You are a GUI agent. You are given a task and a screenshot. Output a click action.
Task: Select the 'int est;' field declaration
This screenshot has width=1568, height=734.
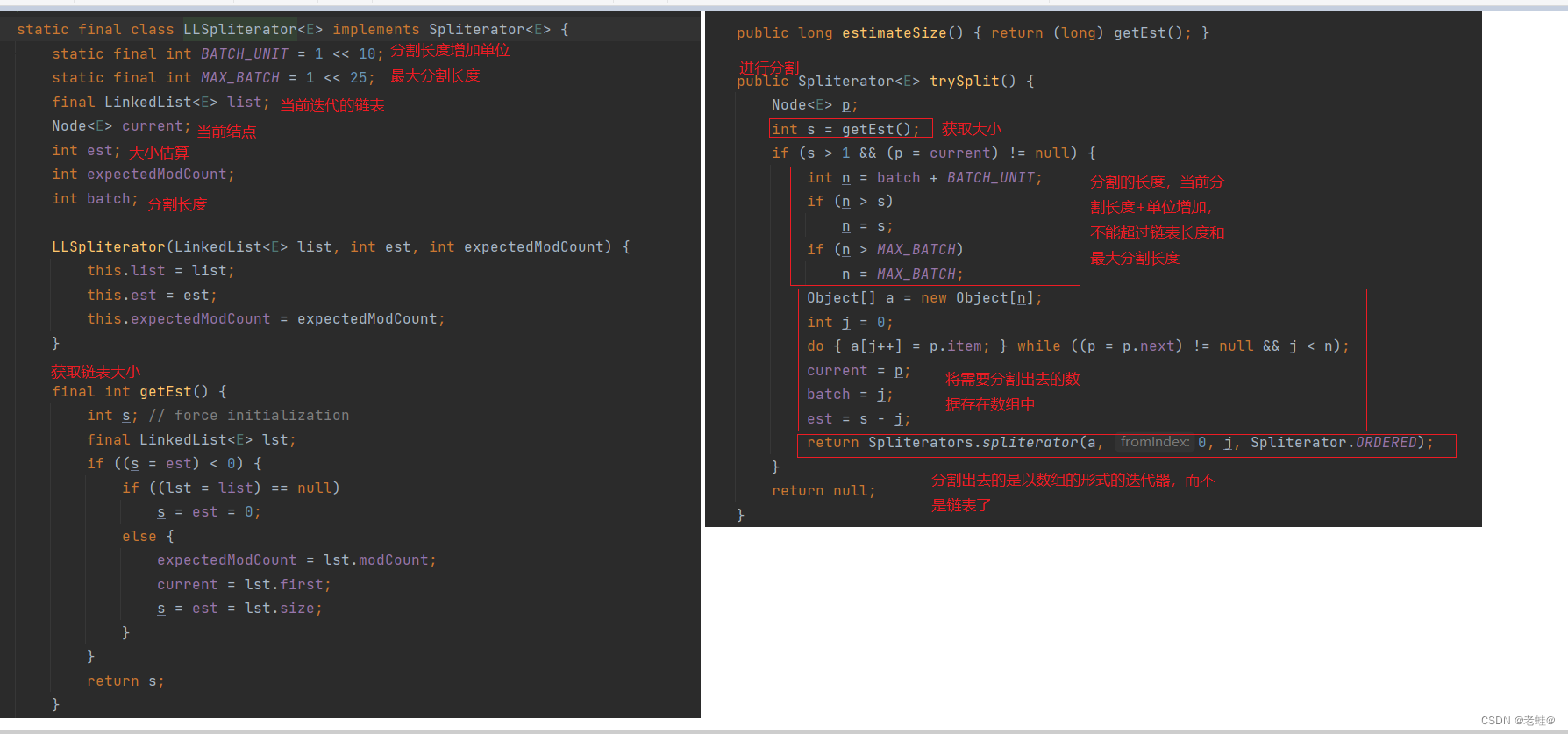tap(86, 151)
